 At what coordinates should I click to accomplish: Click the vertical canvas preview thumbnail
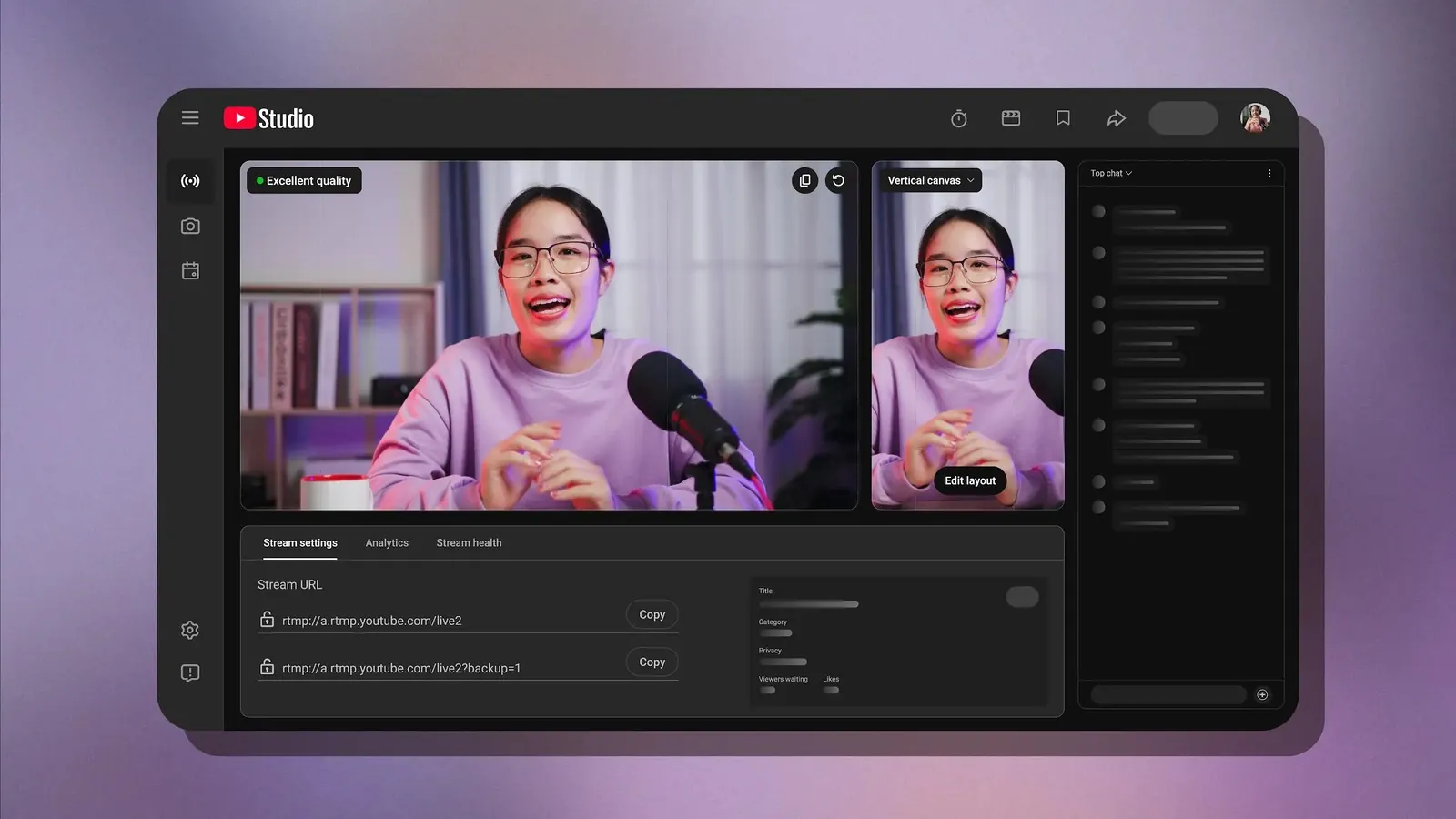[967, 335]
